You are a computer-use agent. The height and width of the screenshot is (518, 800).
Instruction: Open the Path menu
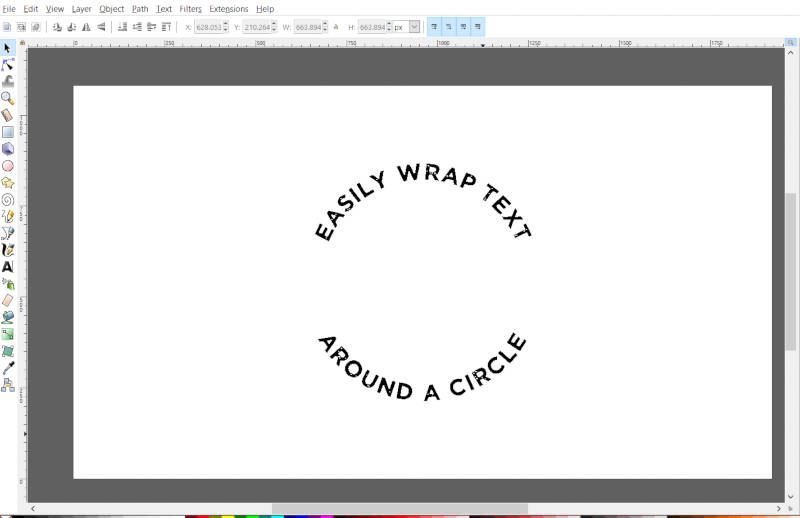[x=140, y=9]
